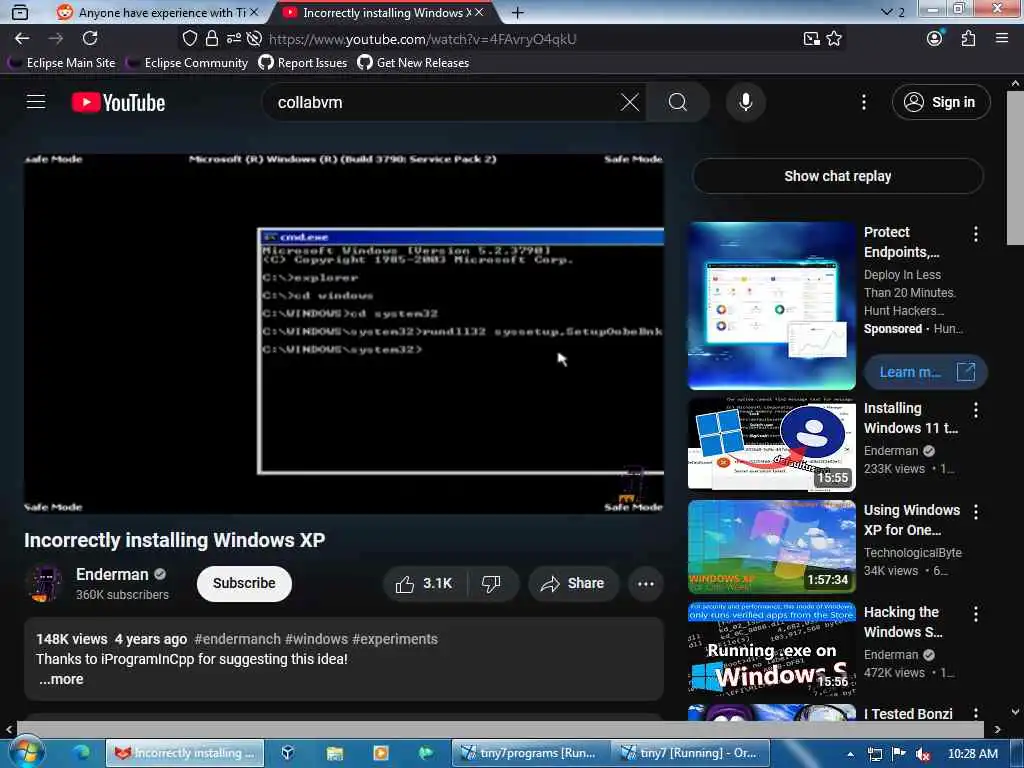Go back to the previous page
The image size is (1024, 768).
point(22,39)
